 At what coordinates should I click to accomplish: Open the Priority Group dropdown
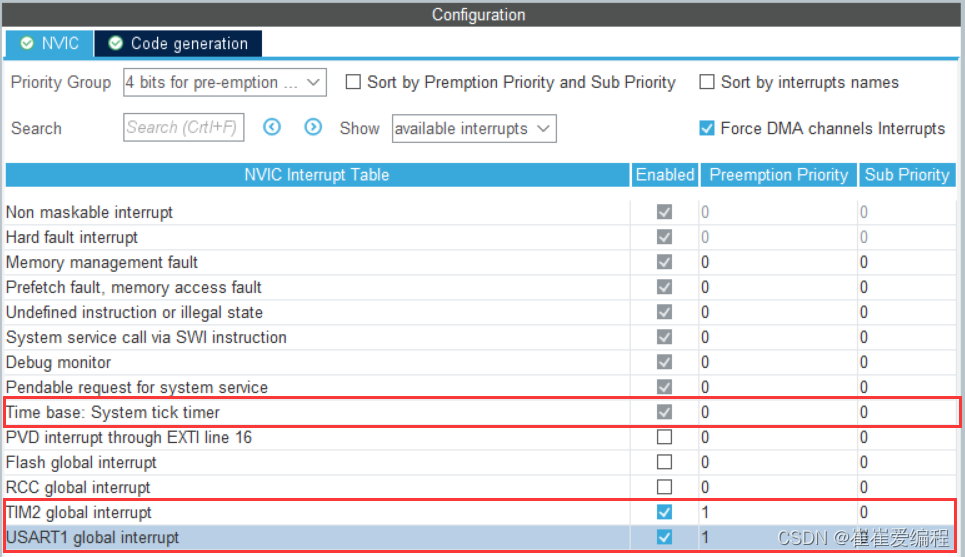(x=225, y=82)
